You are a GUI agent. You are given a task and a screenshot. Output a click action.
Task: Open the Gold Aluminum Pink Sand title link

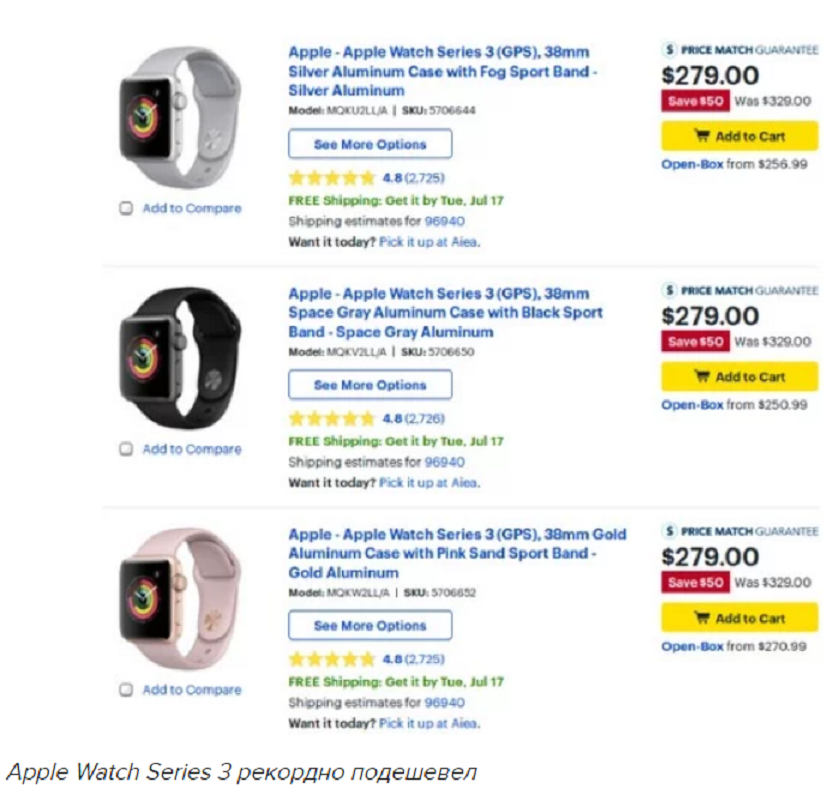tap(457, 553)
